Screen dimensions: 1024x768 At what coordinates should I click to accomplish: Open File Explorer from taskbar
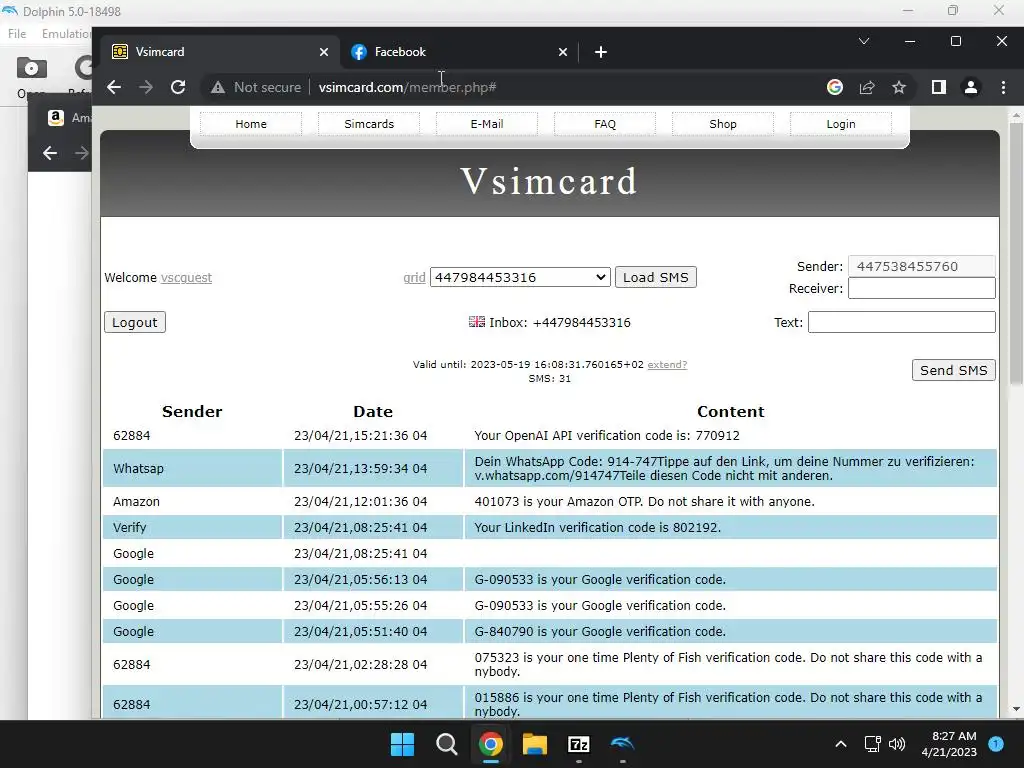coord(534,744)
